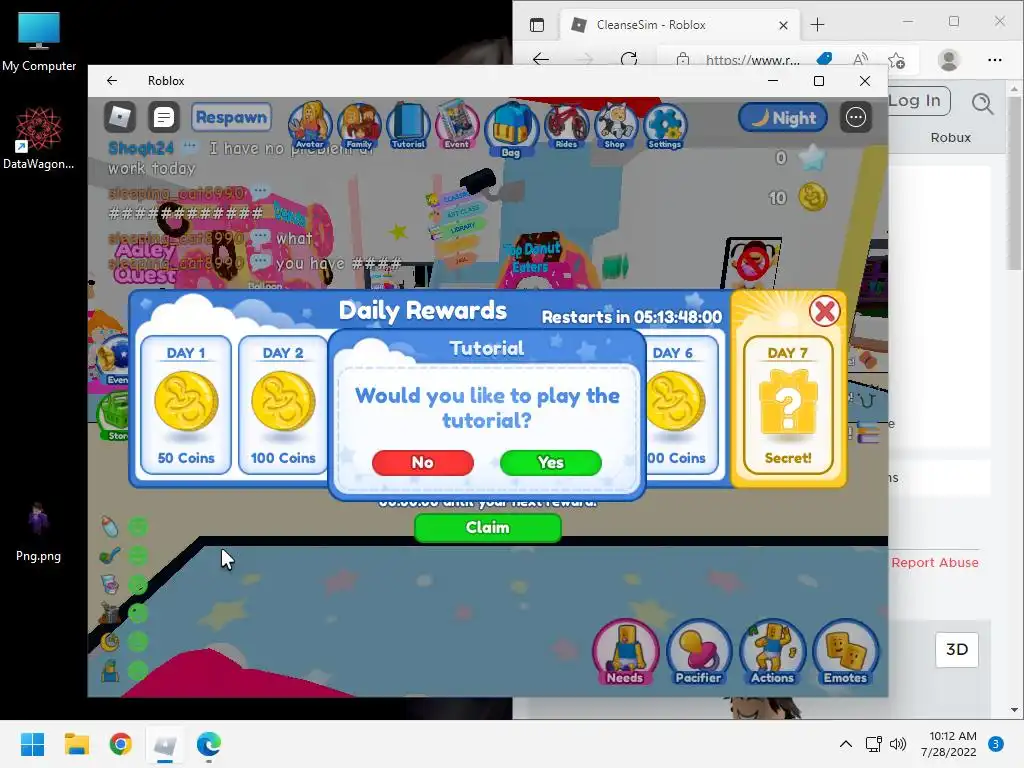Select the Day 7 Secret reward
Image resolution: width=1024 pixels, height=768 pixels.
point(788,405)
